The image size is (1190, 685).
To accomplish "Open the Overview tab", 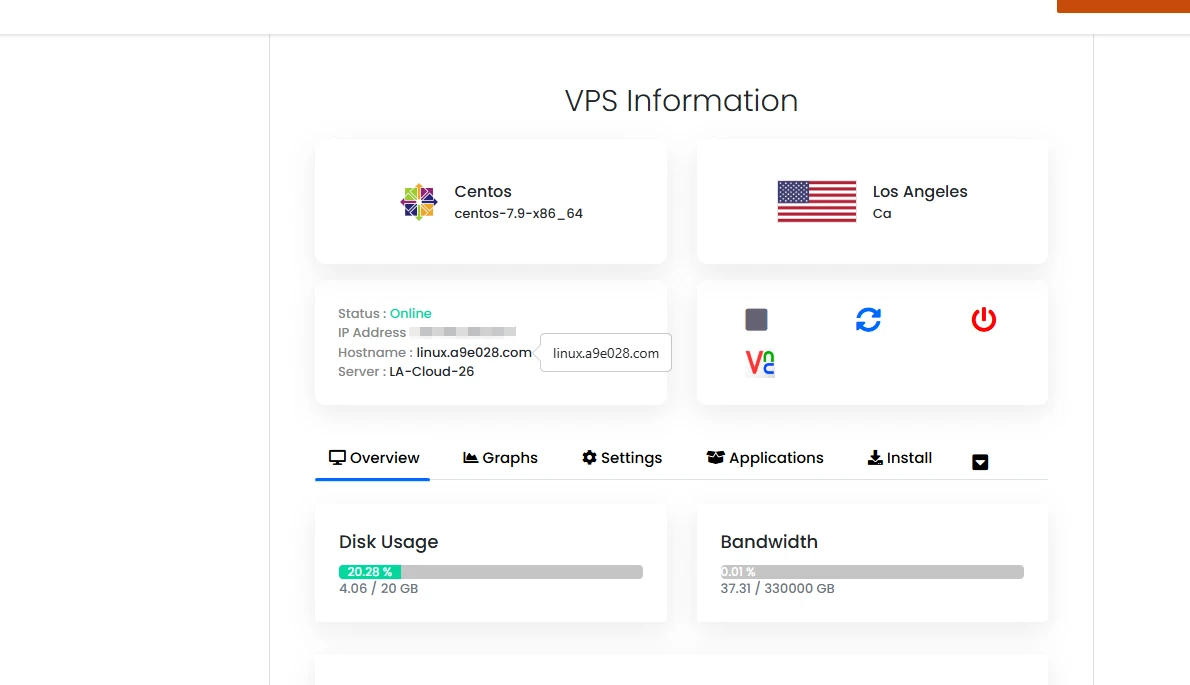I will [x=374, y=458].
